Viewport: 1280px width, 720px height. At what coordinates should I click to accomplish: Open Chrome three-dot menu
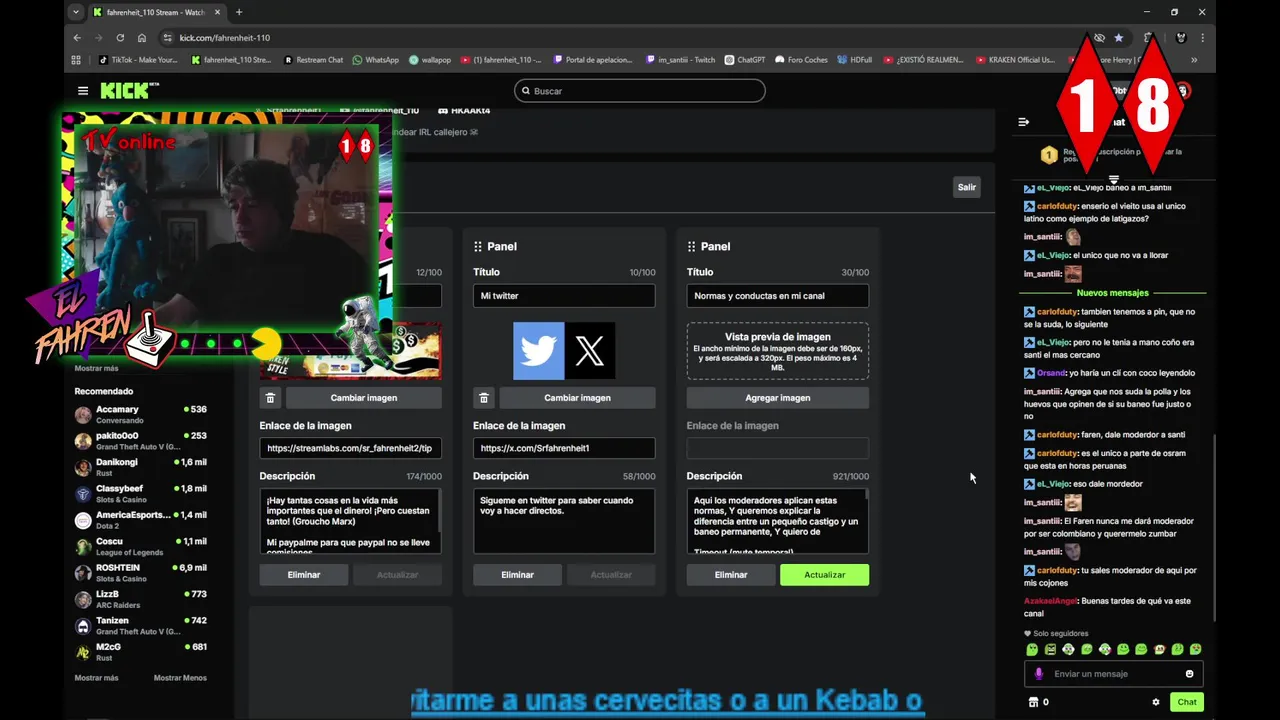(x=1203, y=38)
